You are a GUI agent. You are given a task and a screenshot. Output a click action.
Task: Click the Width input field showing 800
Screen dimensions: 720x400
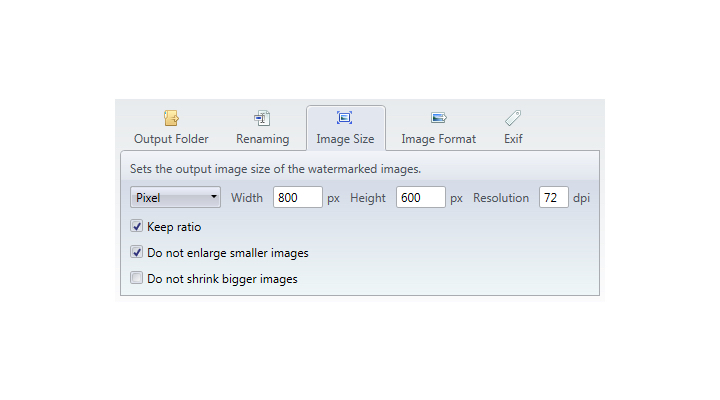(298, 197)
